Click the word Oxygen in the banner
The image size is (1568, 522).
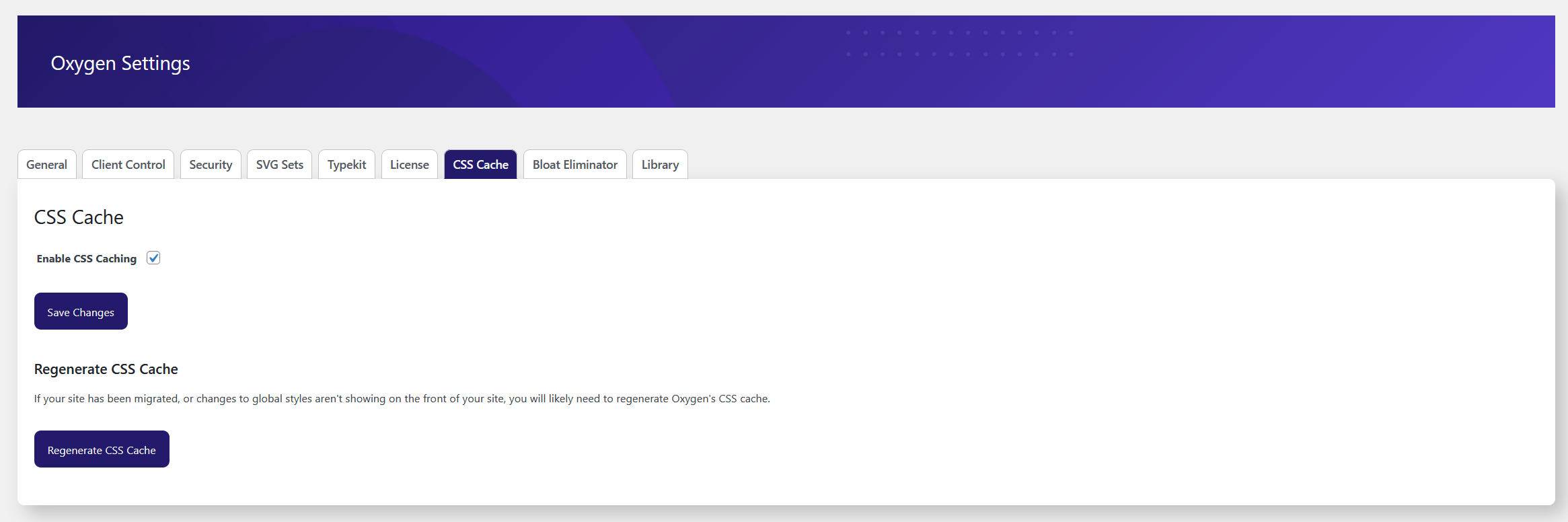click(x=83, y=63)
